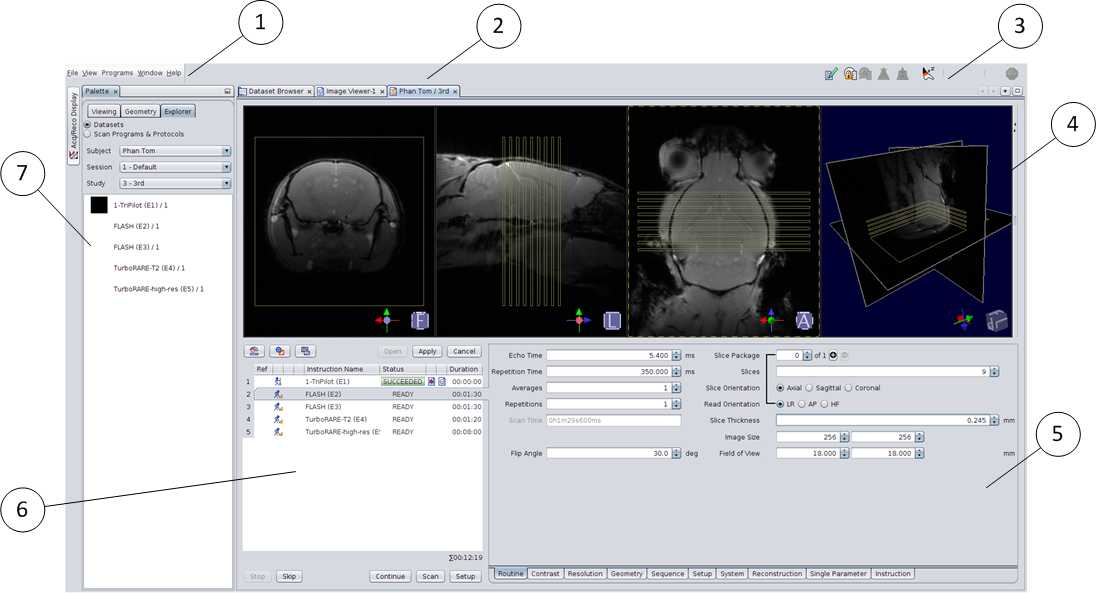Click the Echo Time spinner arrows
This screenshot has width=1096, height=593.
click(676, 355)
